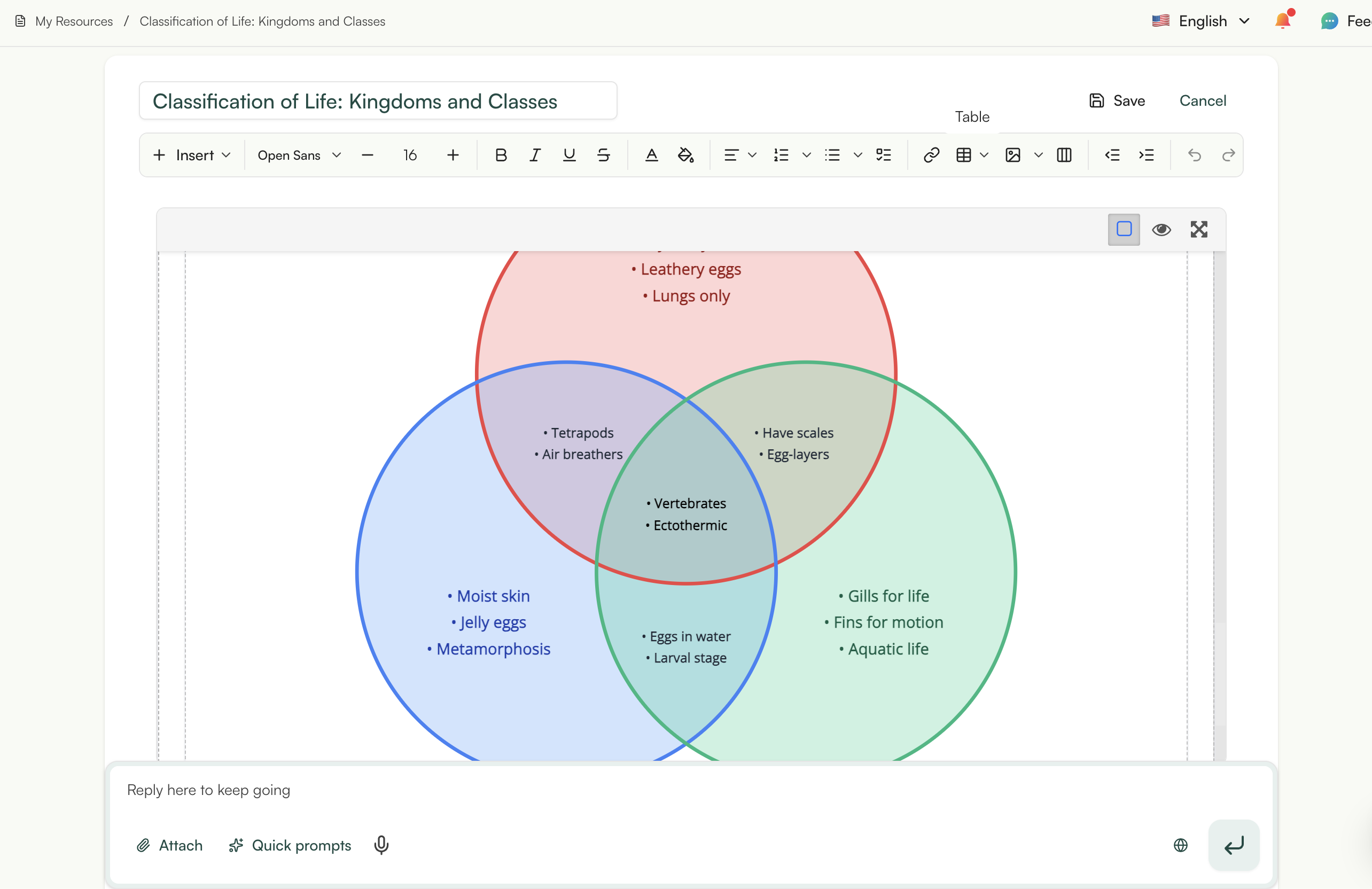This screenshot has height=889, width=1372.
Task: Click the globe web search icon
Action: (1181, 845)
